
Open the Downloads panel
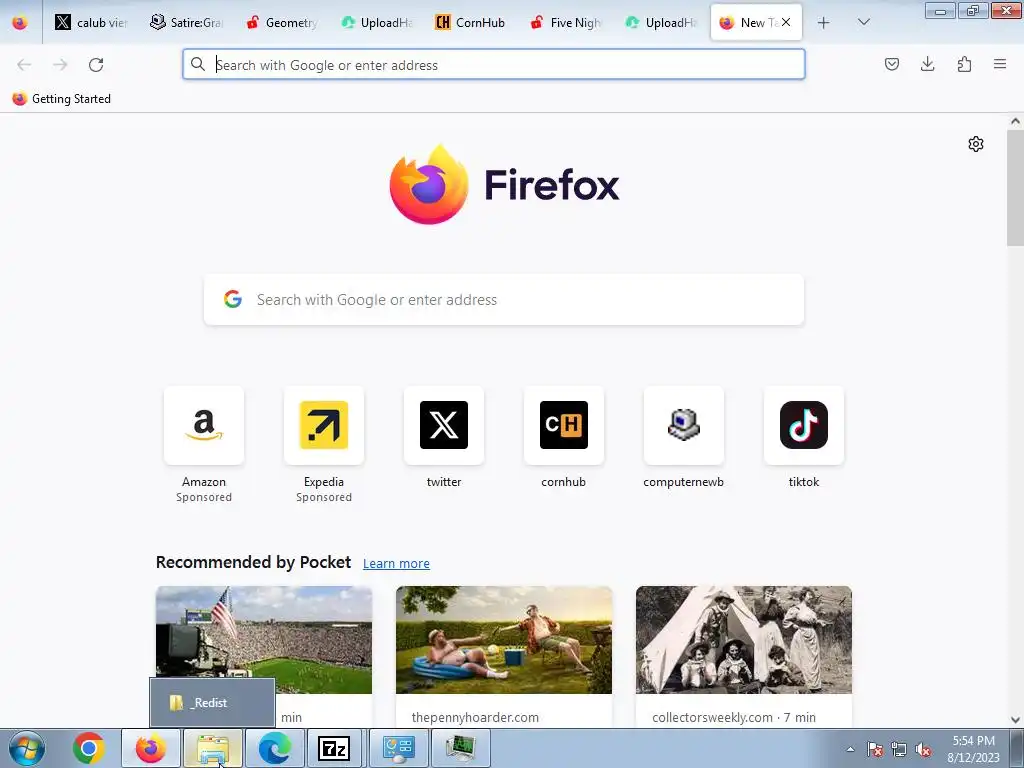coord(927,64)
